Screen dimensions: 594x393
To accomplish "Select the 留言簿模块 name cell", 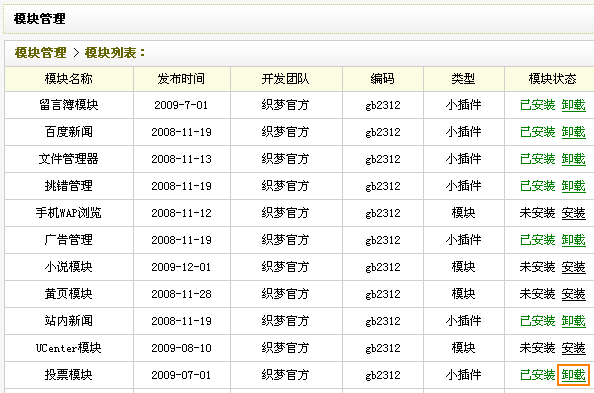I will click(x=69, y=105).
